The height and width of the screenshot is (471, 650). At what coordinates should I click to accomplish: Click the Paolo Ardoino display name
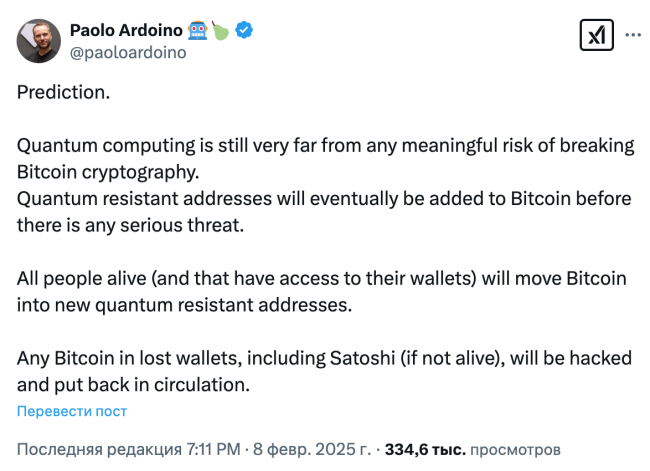pos(126,30)
